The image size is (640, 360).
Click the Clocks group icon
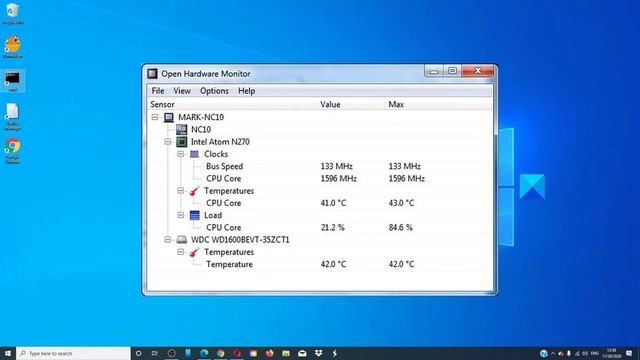tap(194, 154)
